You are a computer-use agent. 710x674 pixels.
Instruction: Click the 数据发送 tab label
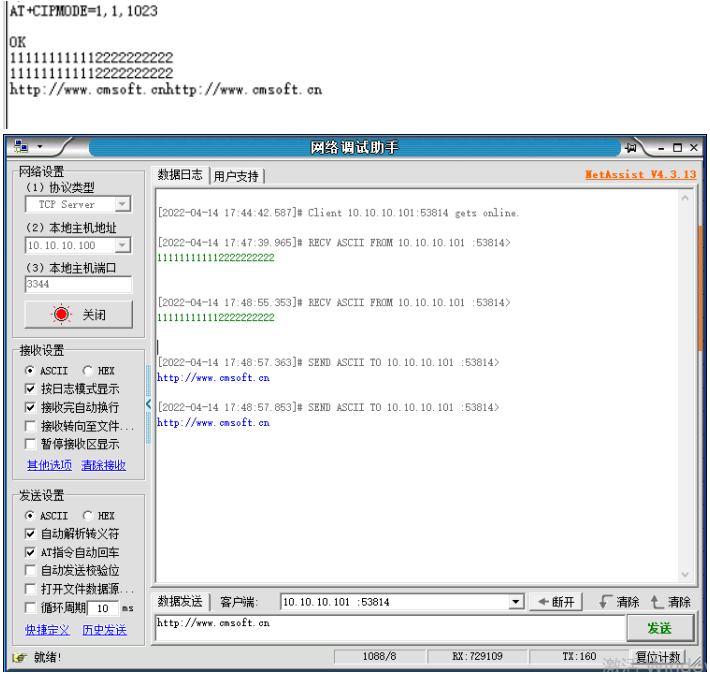tap(180, 602)
